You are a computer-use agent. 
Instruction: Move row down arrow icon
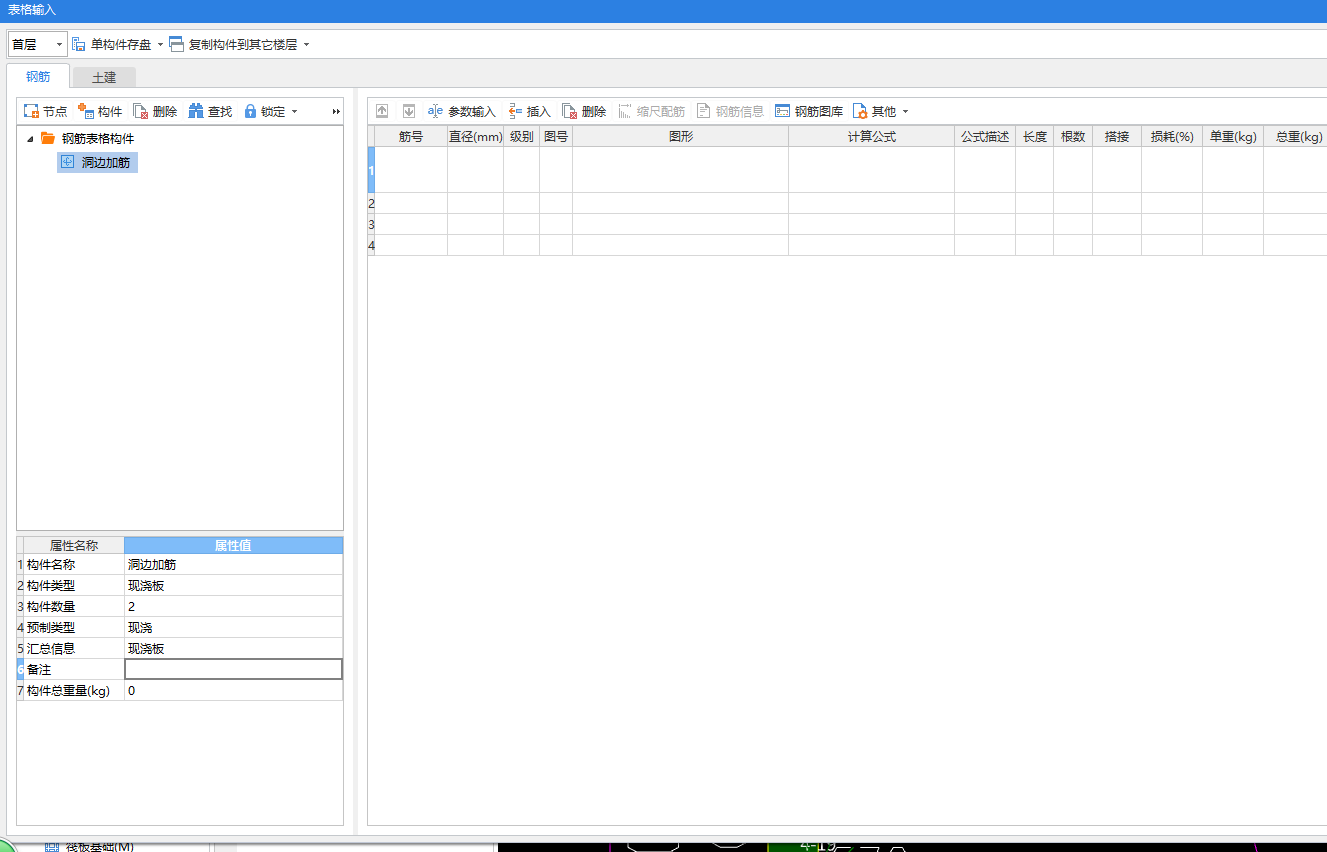pyautogui.click(x=409, y=111)
